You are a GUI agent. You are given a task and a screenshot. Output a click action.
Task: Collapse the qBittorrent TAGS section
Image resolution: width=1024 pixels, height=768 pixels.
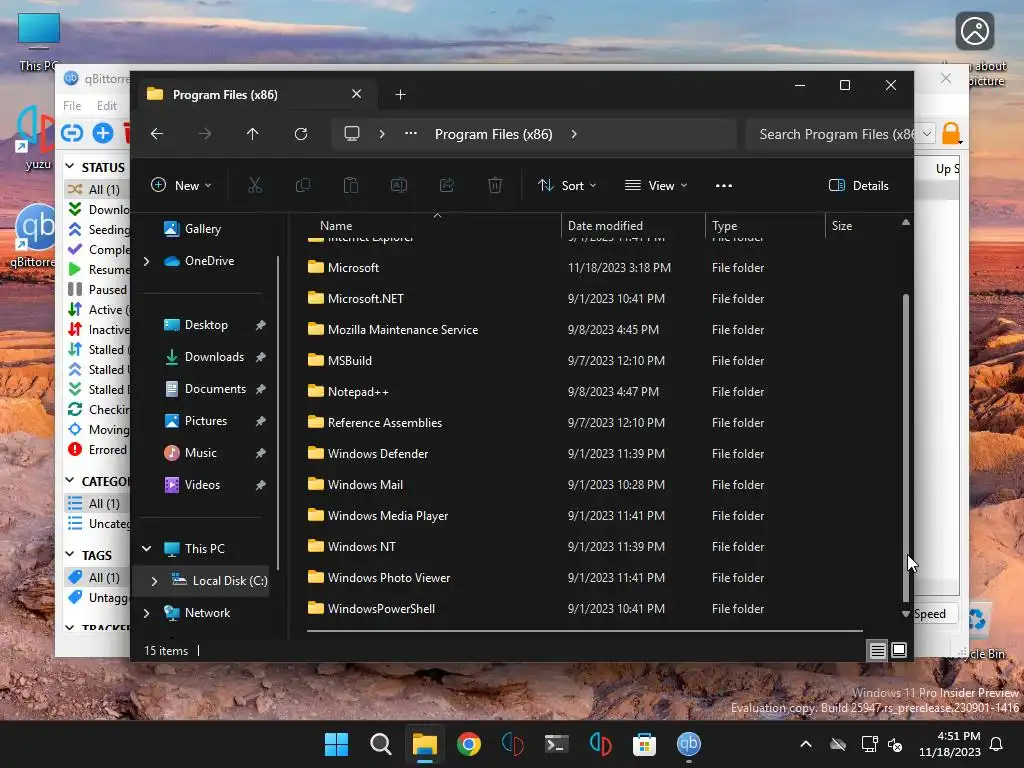click(70, 555)
